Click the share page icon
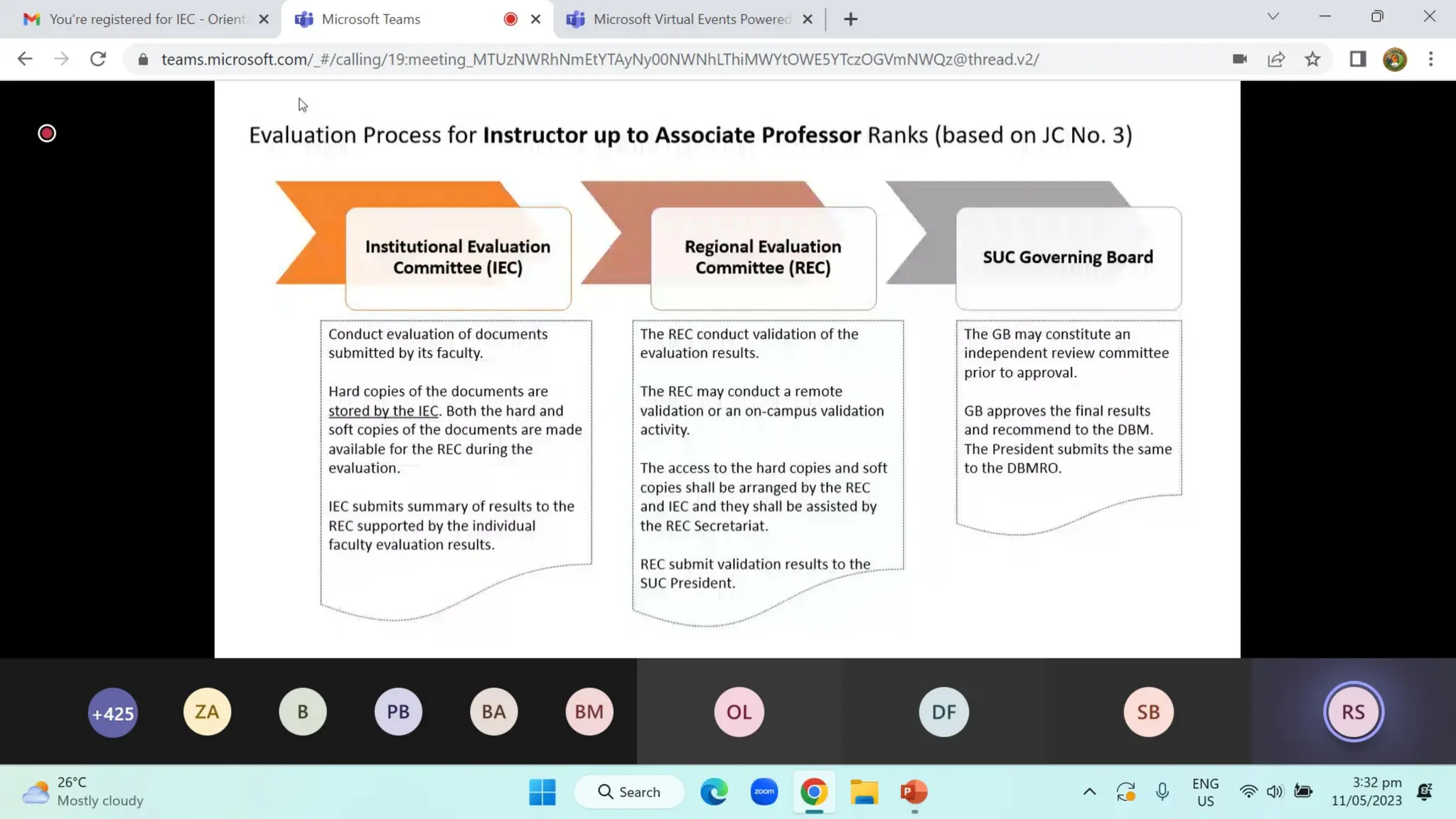 coord(1276,59)
